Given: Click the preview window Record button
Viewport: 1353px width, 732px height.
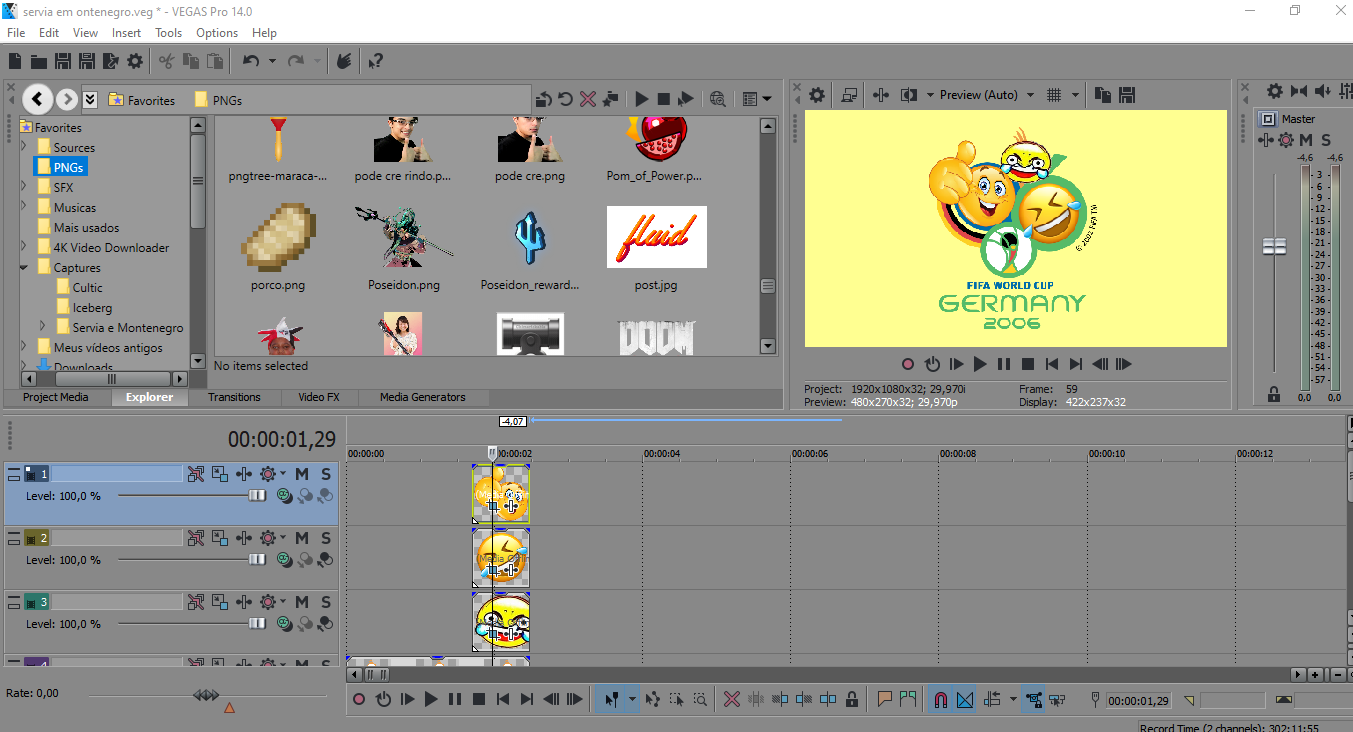Looking at the screenshot, I should tap(908, 364).
